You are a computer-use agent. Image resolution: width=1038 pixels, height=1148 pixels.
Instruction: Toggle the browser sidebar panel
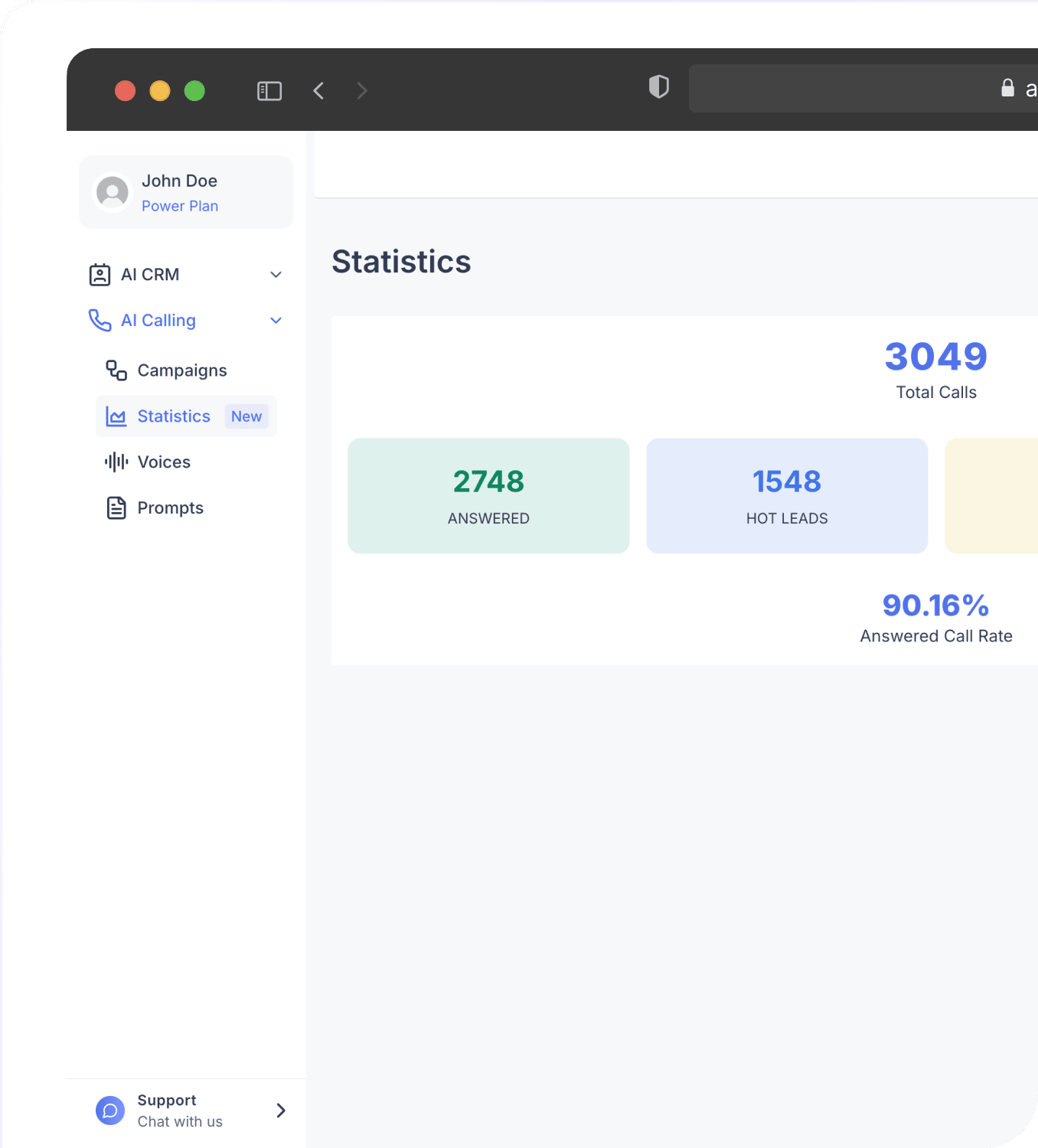269,90
